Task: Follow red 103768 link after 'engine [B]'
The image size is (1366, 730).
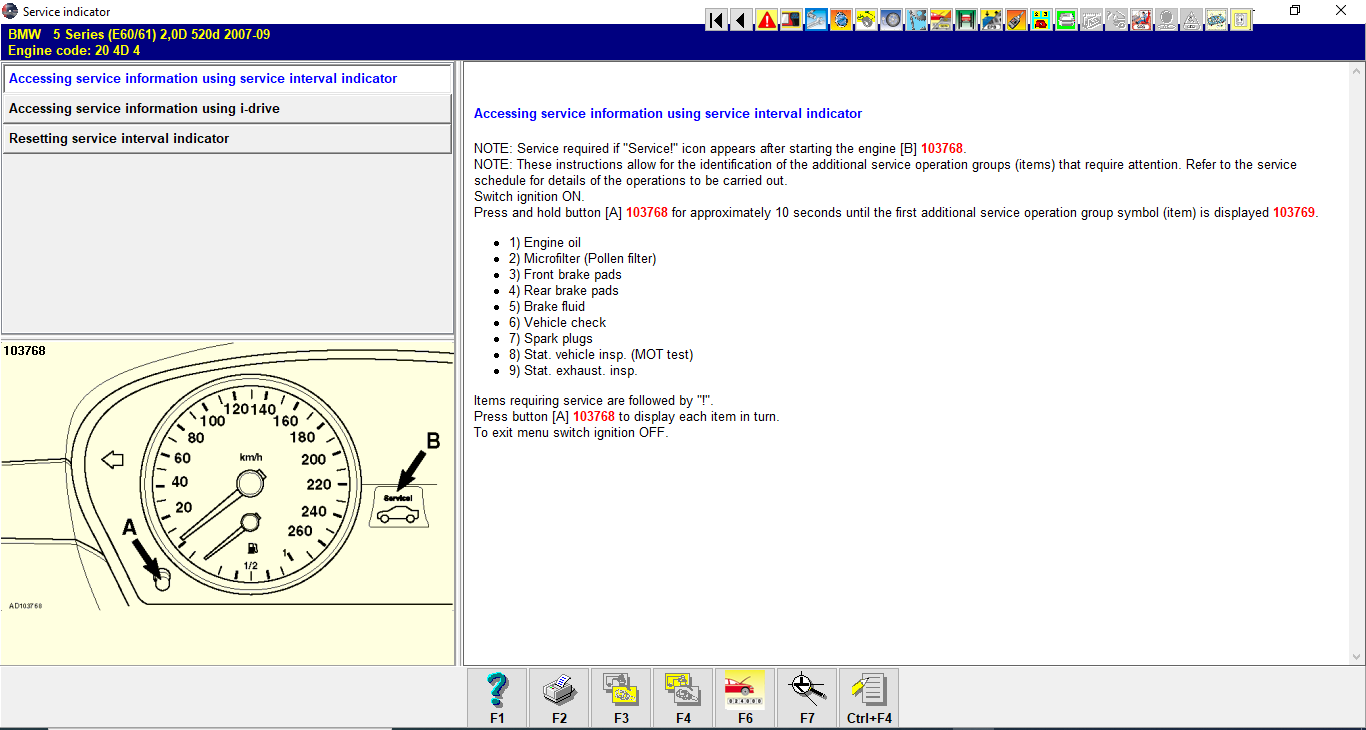Action: (x=942, y=149)
